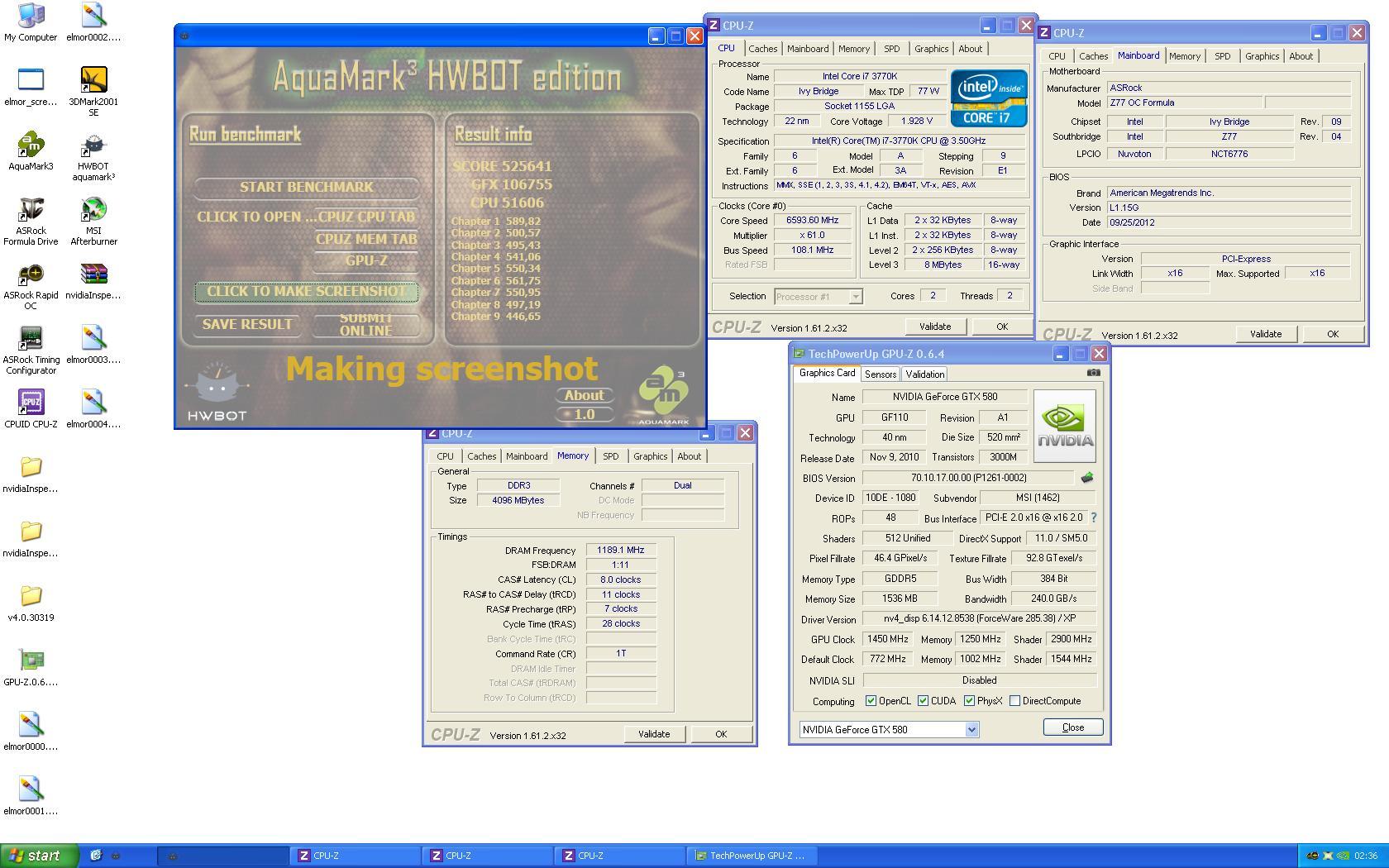Click the Z77 OC Formula model field
The image size is (1389, 868).
(1184, 103)
